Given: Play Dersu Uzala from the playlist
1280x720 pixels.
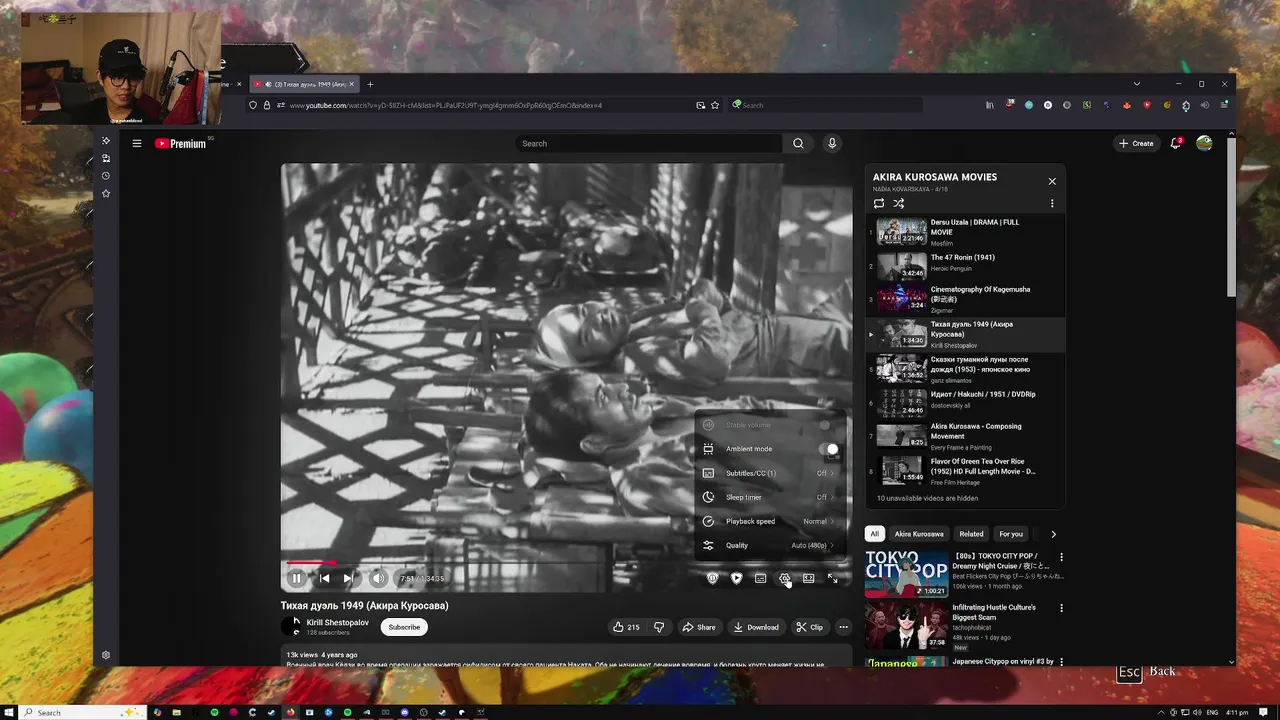Looking at the screenshot, I should [965, 232].
